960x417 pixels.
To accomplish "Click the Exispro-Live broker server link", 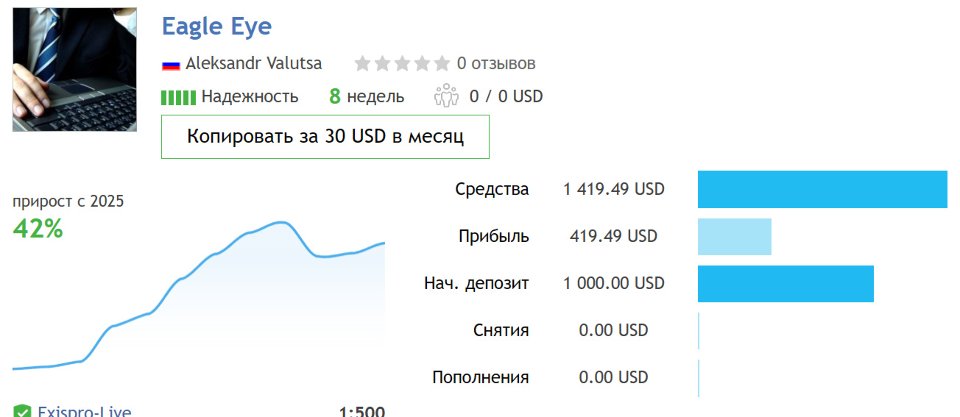I will point(84,411).
